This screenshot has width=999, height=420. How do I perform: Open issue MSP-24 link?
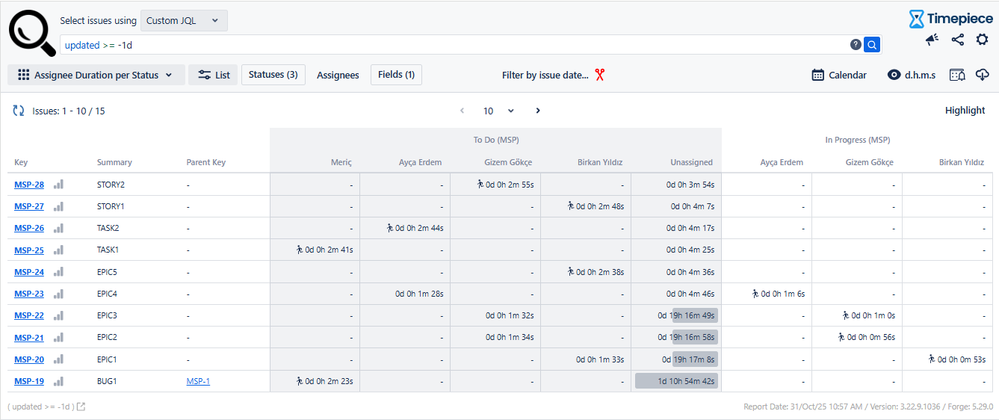click(29, 272)
